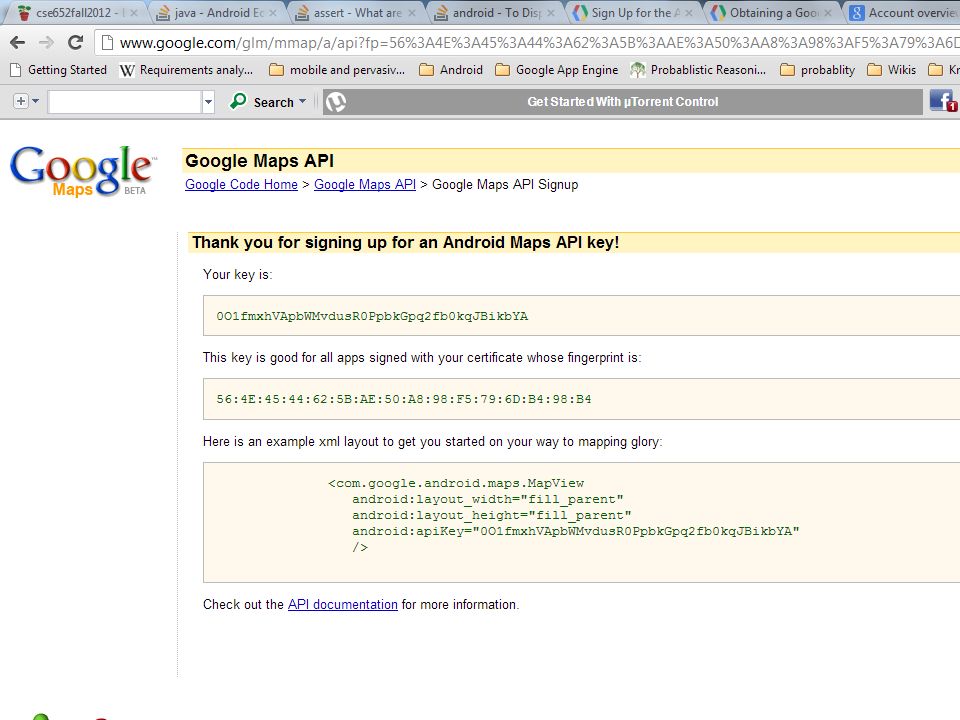The height and width of the screenshot is (720, 960).
Task: Click the Search toolbar button
Action: click(x=268, y=102)
